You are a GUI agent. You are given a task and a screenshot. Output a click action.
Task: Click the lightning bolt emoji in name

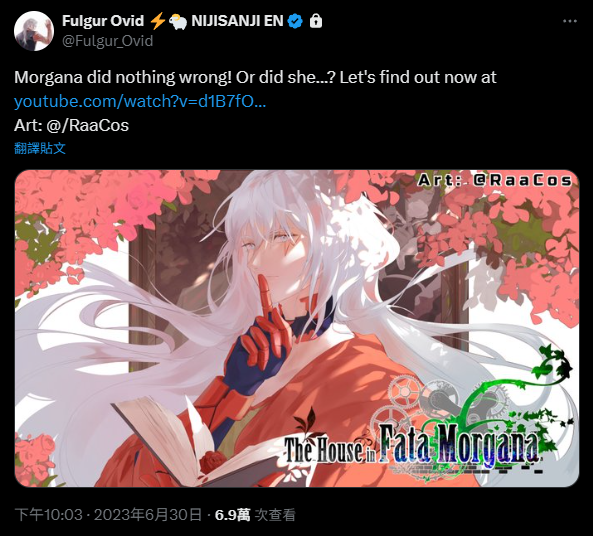coord(157,21)
